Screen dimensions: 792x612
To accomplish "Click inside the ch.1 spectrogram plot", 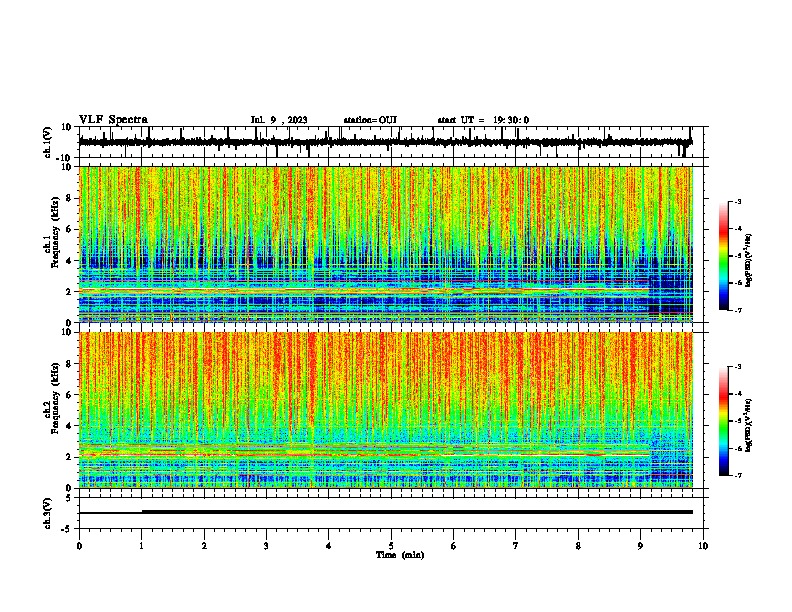I will [x=386, y=244].
